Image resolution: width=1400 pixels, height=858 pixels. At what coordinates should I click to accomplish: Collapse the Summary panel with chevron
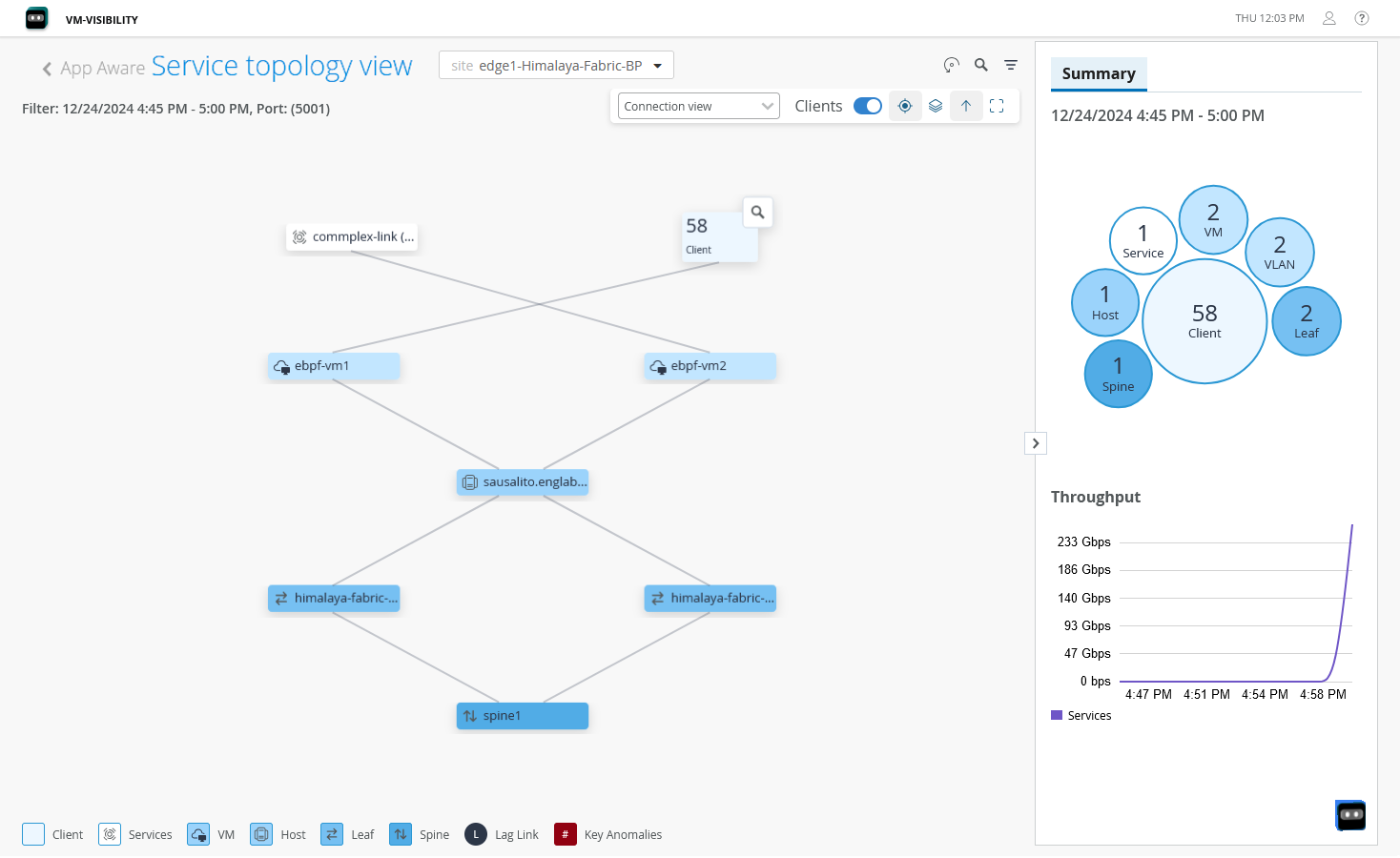coord(1036,443)
